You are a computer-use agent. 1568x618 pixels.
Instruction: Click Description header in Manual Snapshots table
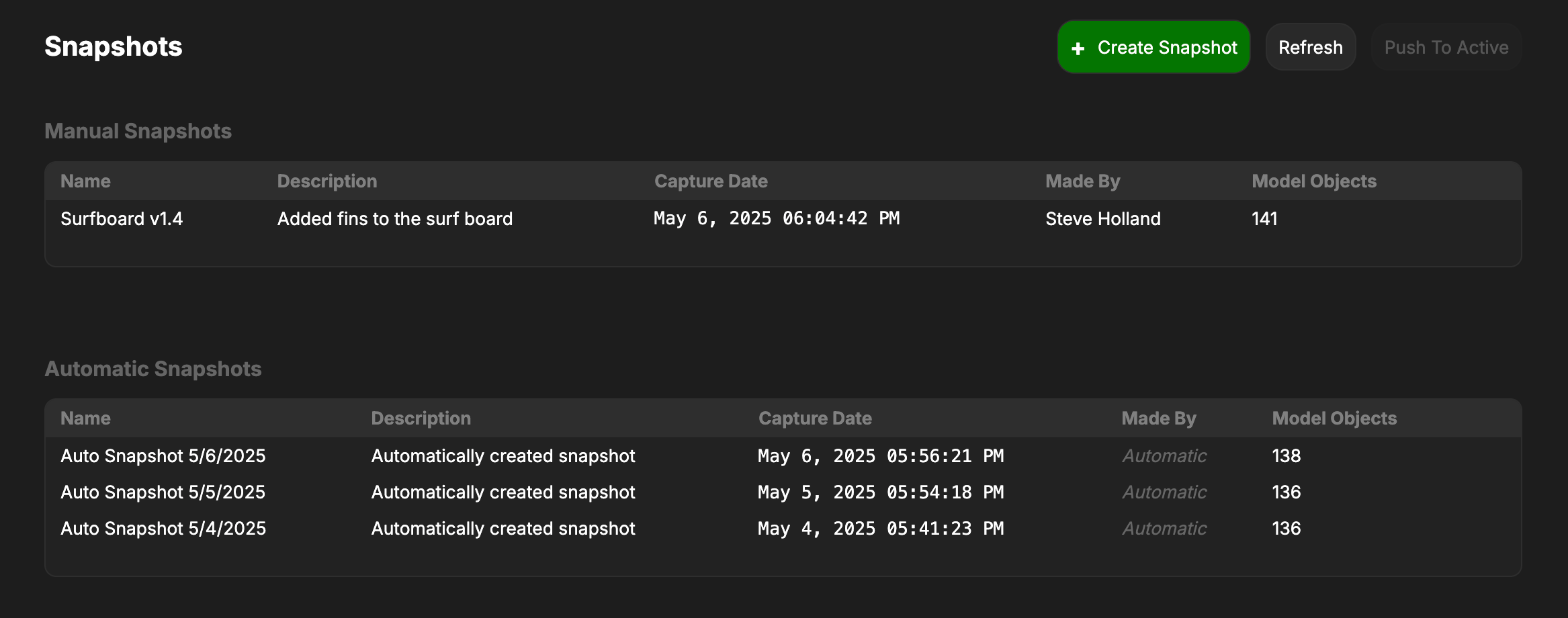327,181
